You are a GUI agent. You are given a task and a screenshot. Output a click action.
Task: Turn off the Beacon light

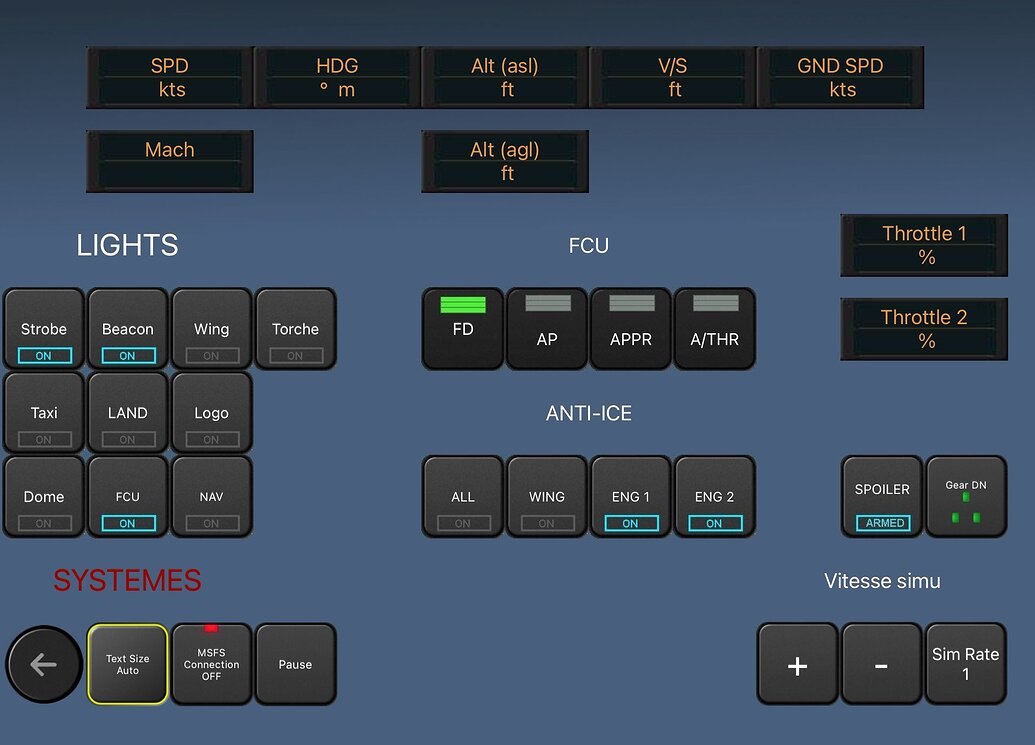(127, 329)
